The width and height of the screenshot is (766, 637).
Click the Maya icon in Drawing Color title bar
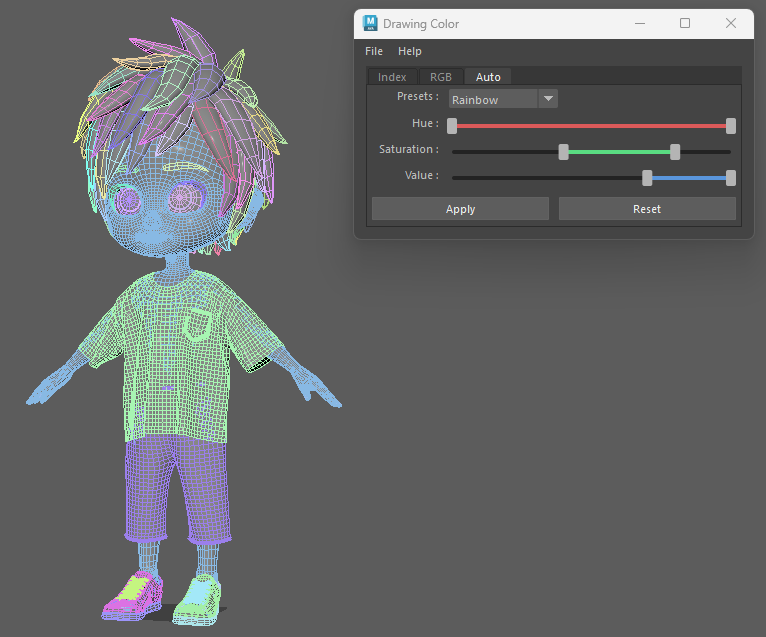(x=370, y=23)
